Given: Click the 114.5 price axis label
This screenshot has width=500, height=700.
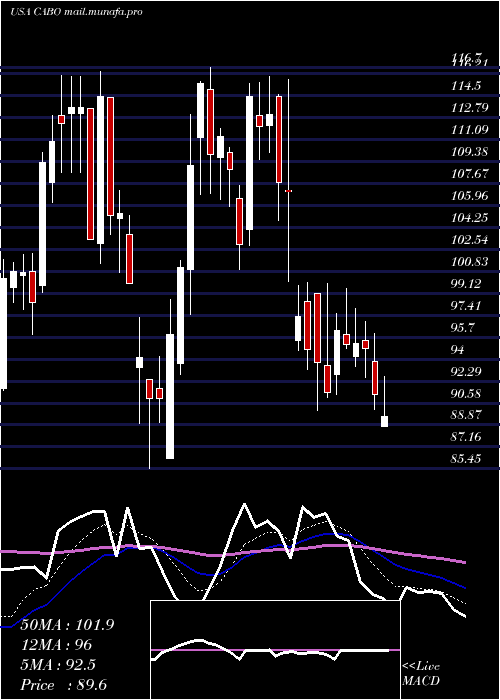Looking at the screenshot, I should point(466,86).
